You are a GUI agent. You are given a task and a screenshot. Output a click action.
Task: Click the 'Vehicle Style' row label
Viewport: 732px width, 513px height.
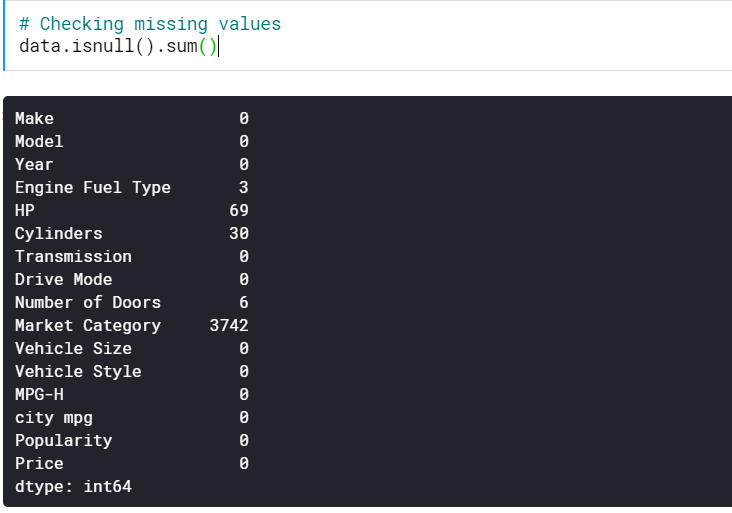click(x=78, y=371)
